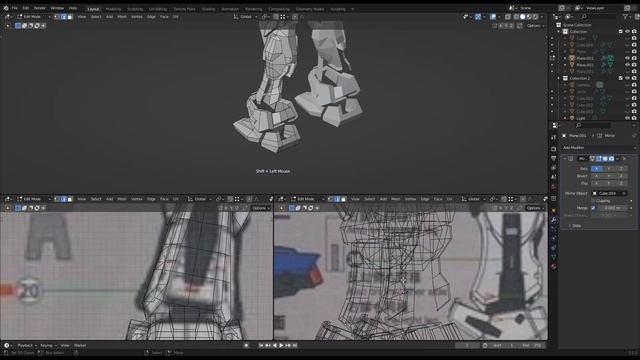Switch to the UV Editing workspace tab

[158, 9]
